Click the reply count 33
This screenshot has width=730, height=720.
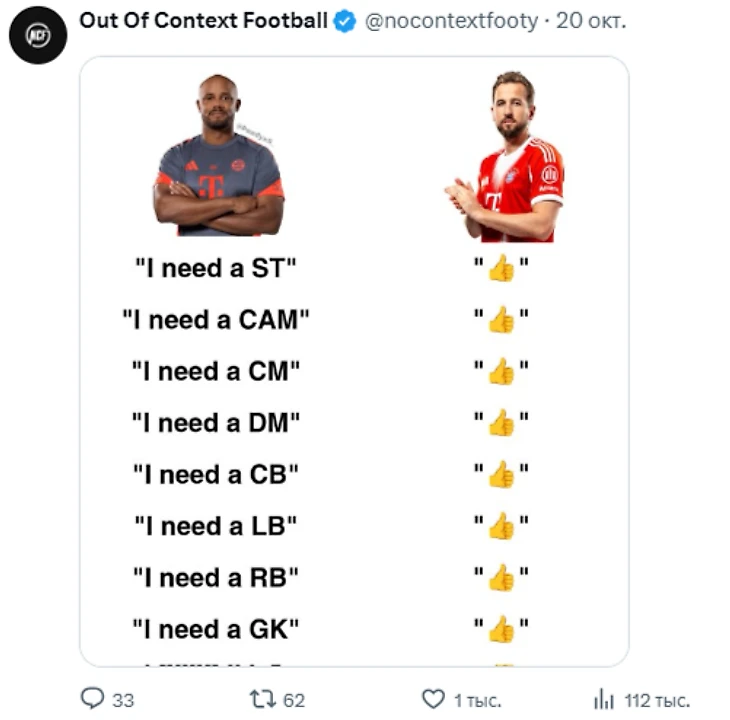pyautogui.click(x=122, y=700)
